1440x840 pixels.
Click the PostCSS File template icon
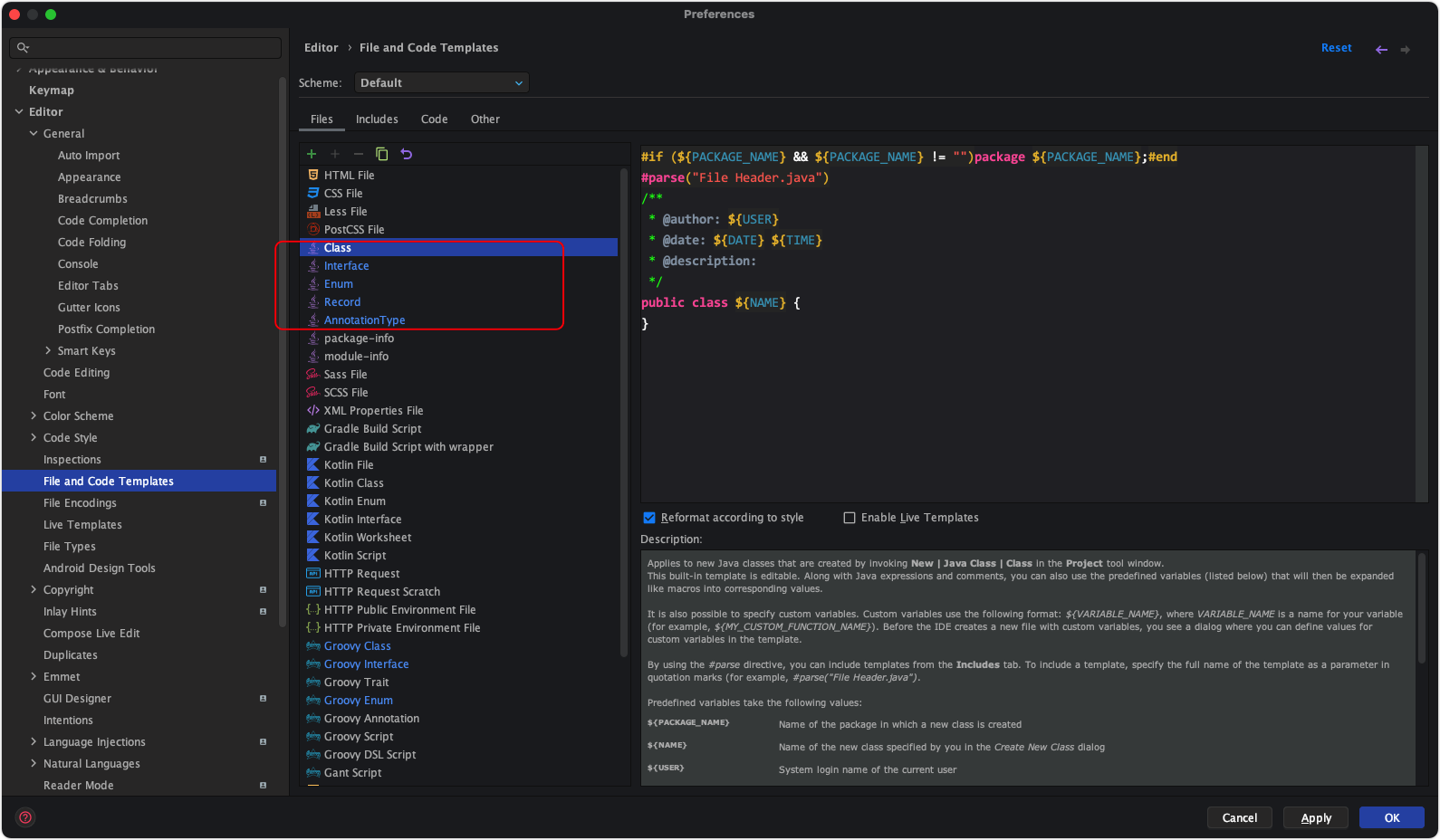tap(313, 229)
